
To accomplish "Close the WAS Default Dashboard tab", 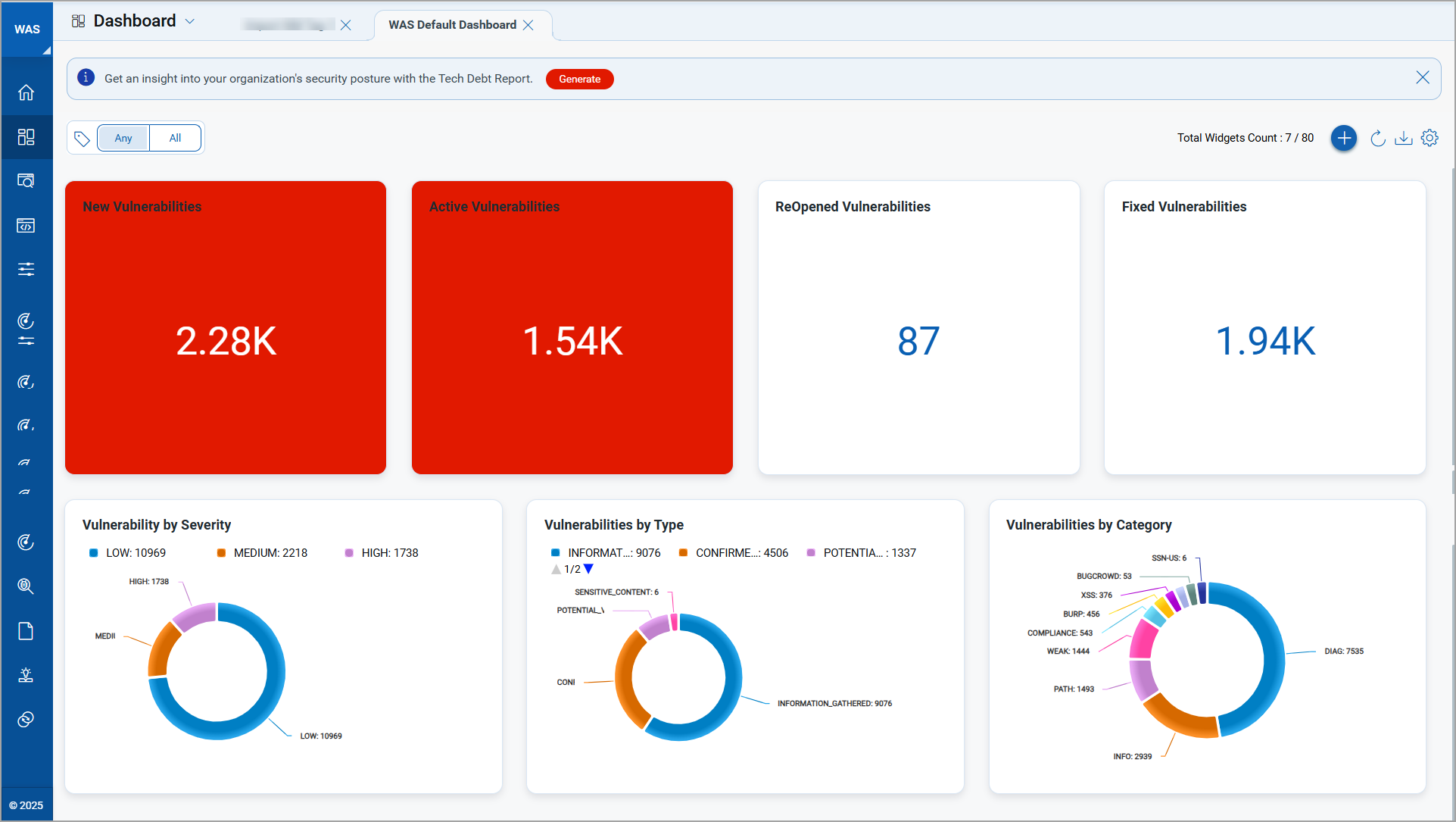I will click(x=528, y=25).
